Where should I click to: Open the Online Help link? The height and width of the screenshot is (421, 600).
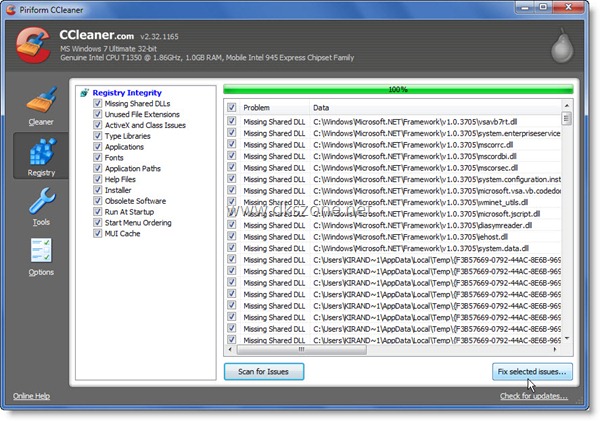tap(31, 396)
